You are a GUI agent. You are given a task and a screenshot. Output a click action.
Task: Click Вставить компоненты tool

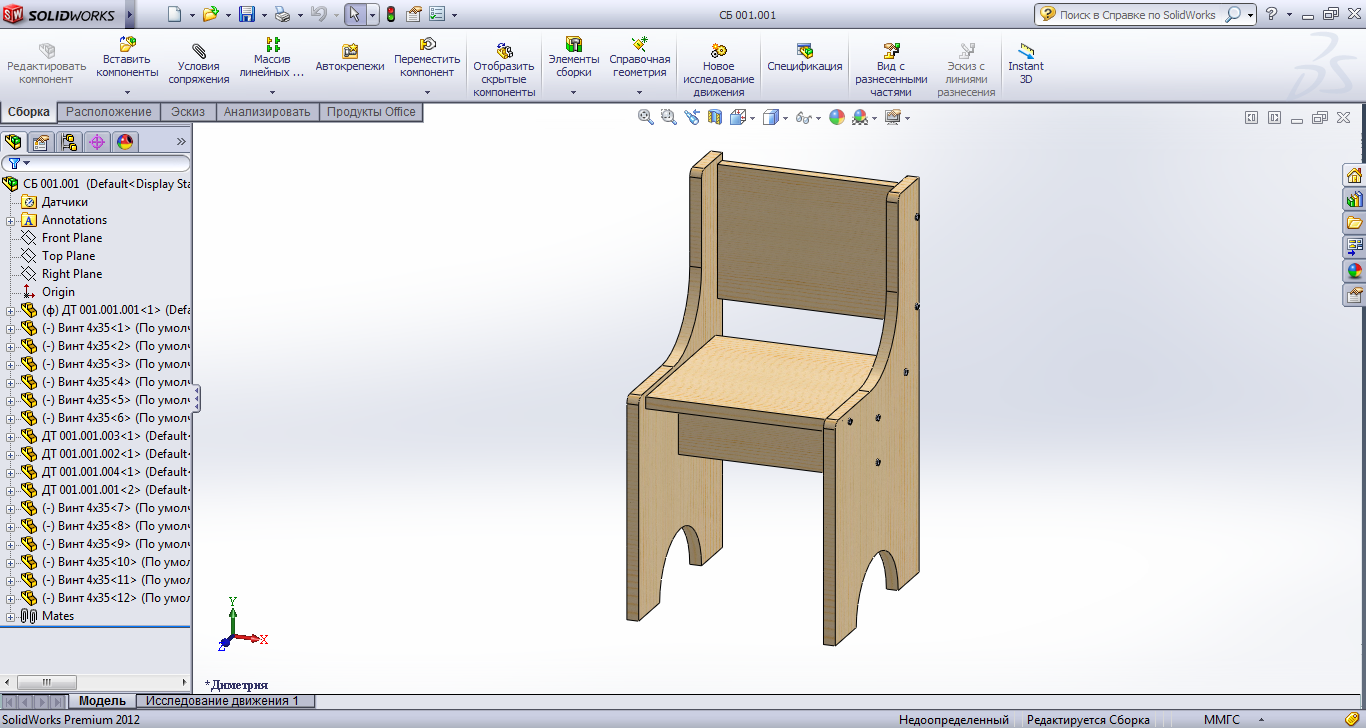pos(127,58)
